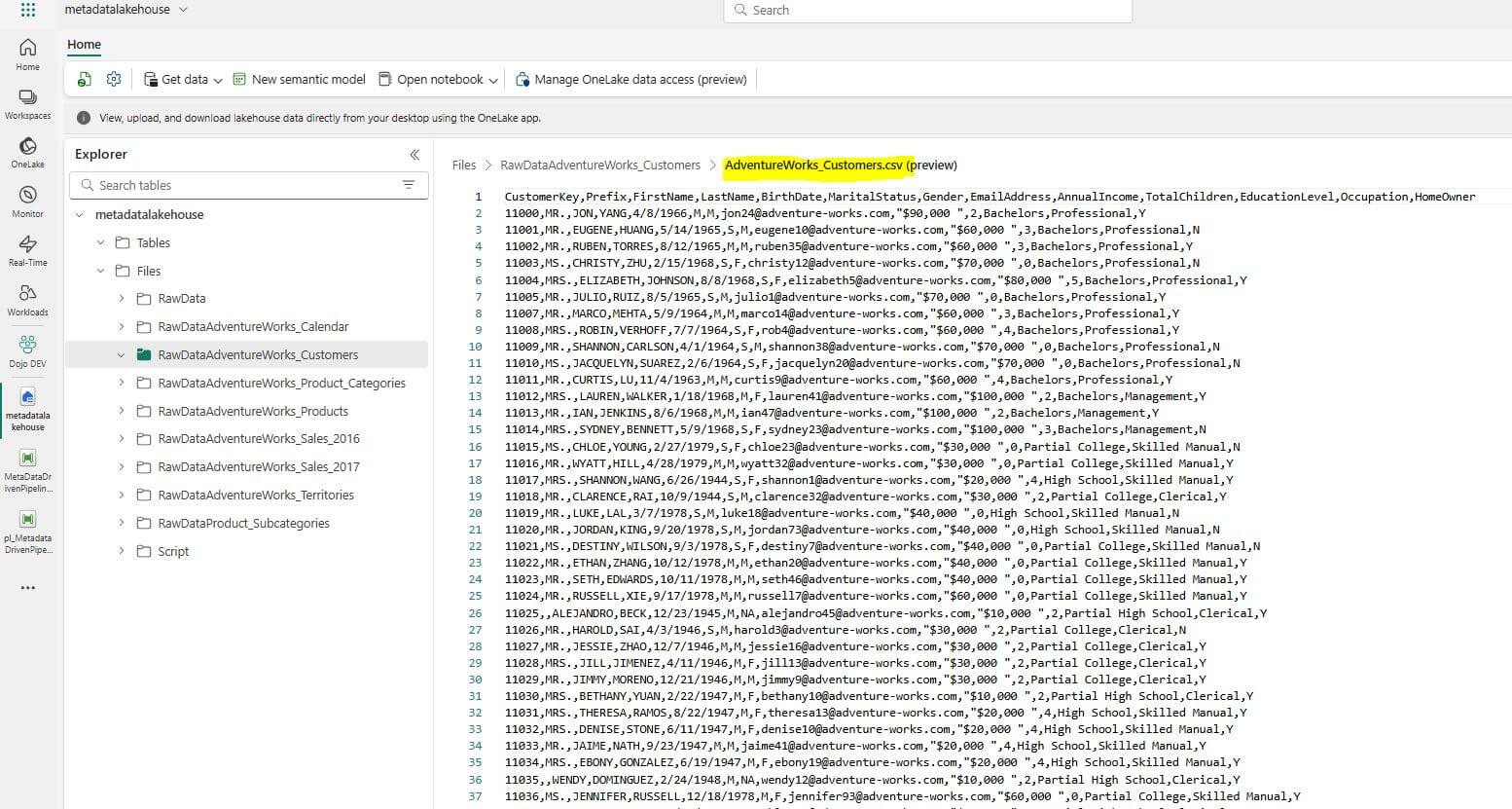The height and width of the screenshot is (809, 1512).
Task: Switch to the Home ribbon tab
Action: pyautogui.click(x=84, y=45)
